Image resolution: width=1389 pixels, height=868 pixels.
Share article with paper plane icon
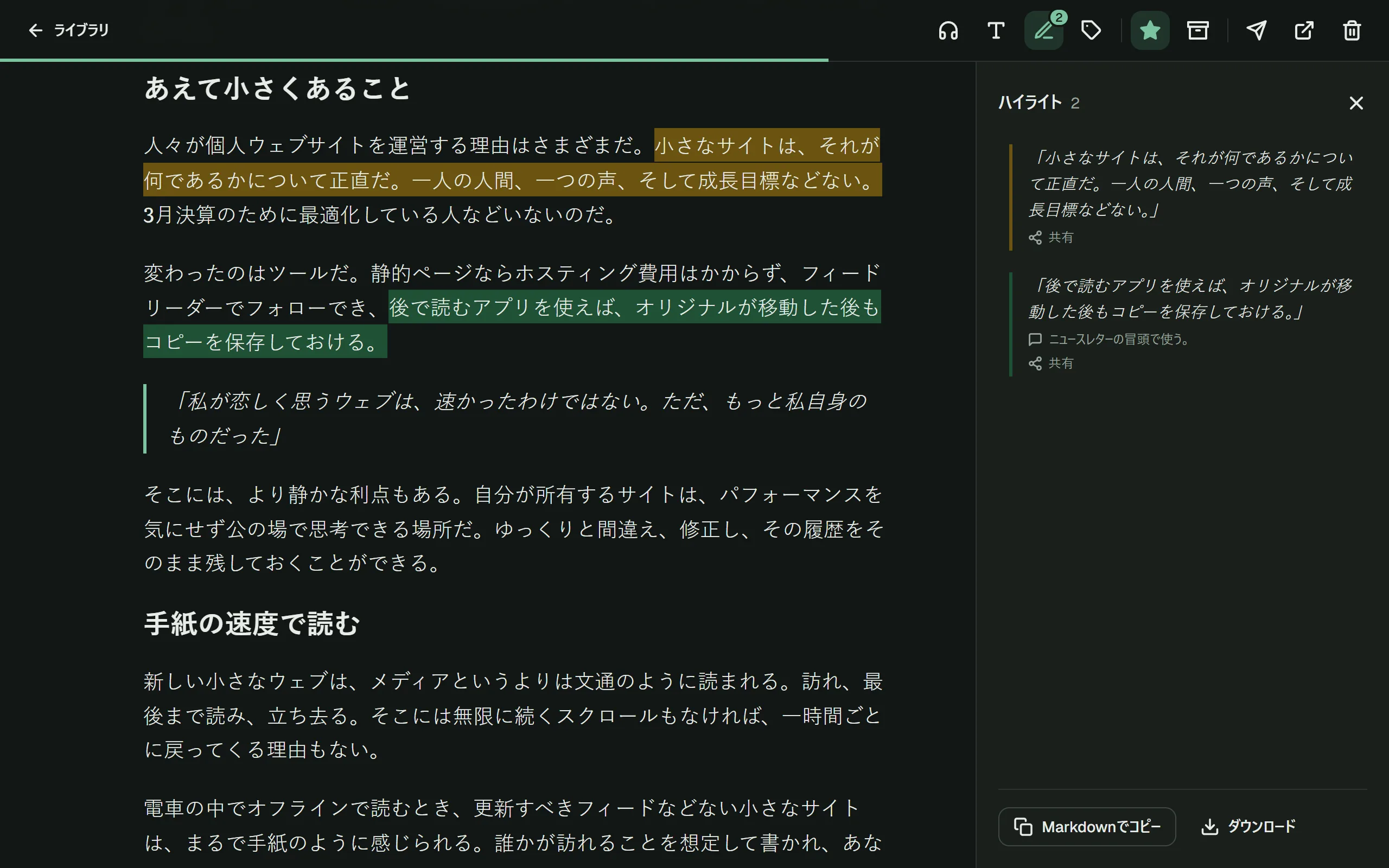1257,30
